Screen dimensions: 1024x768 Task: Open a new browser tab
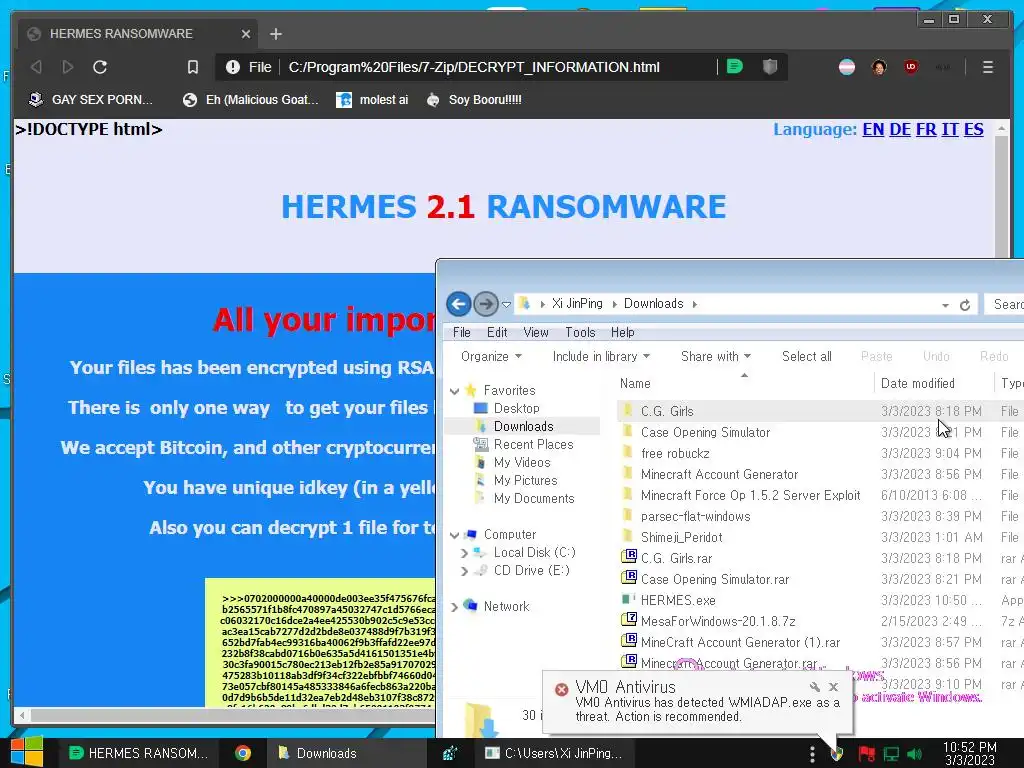[276, 34]
